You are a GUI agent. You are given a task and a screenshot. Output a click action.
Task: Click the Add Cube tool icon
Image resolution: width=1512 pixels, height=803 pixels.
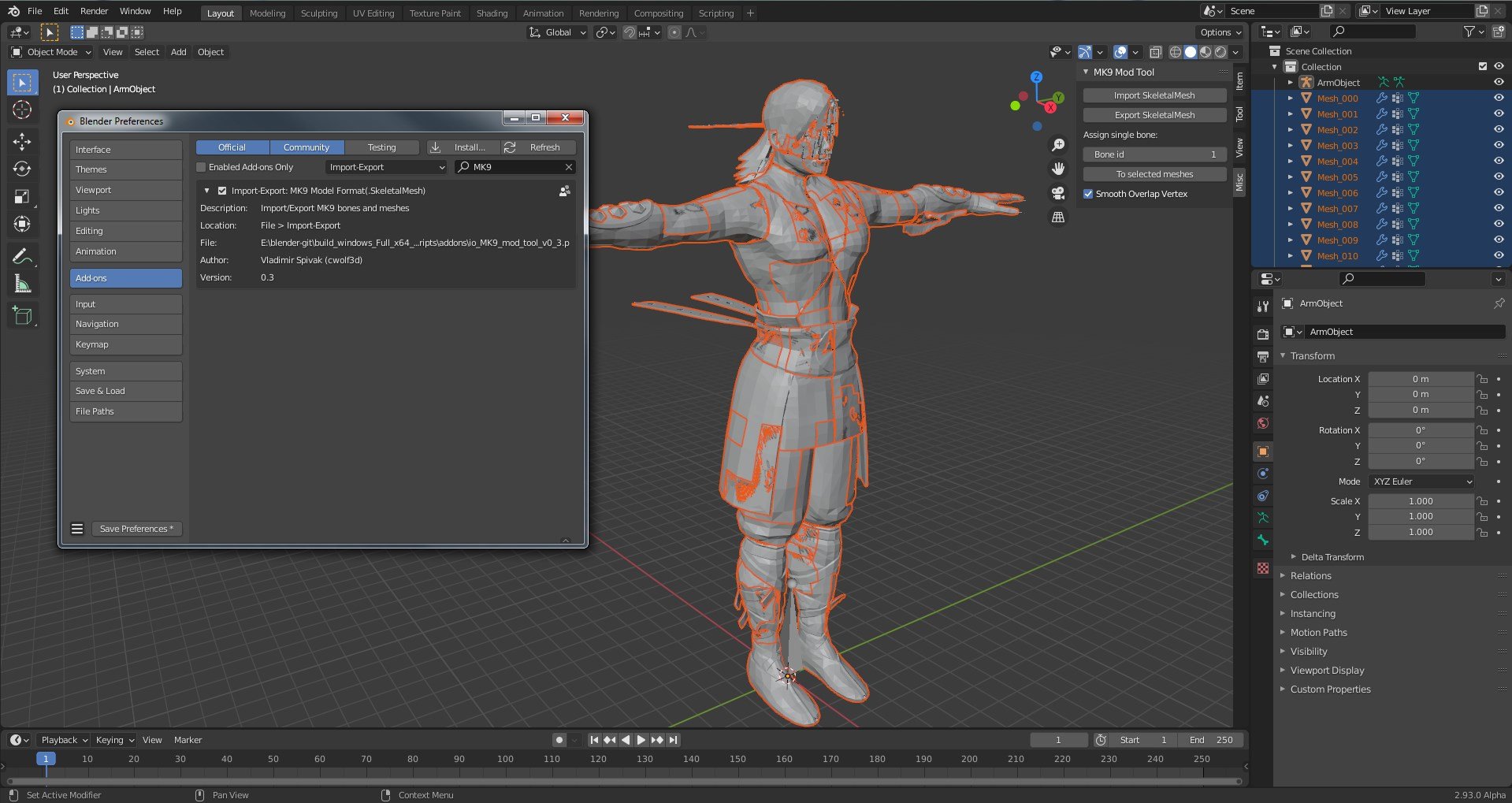click(x=22, y=316)
